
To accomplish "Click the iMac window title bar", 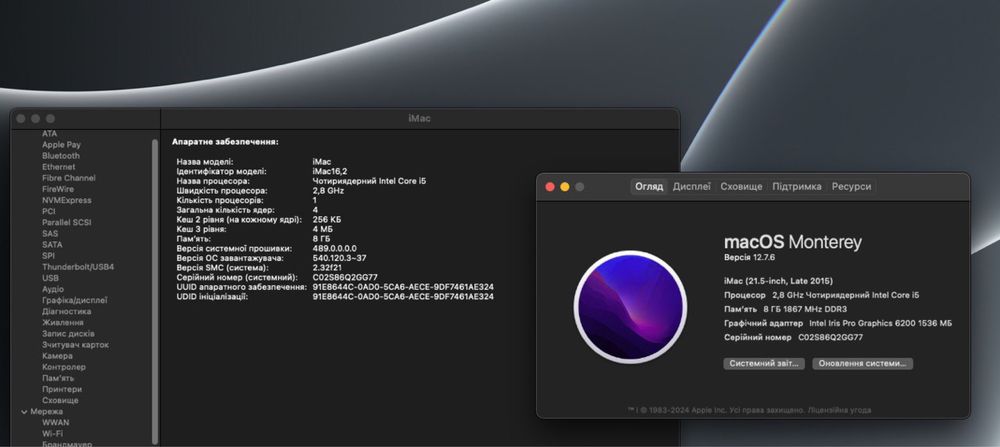I will 420,119.
